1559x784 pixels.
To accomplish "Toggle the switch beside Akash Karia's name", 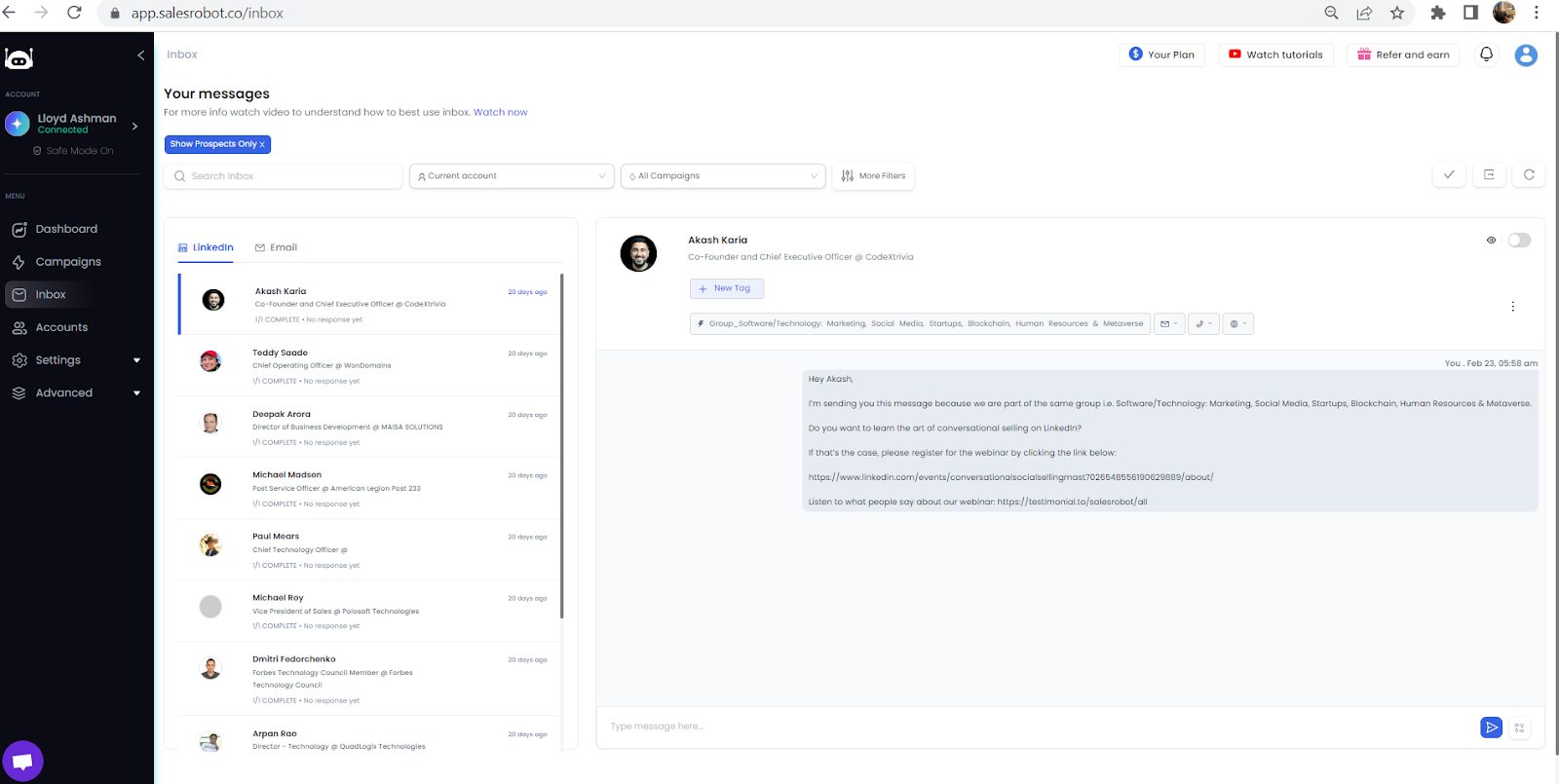I will 1519,240.
